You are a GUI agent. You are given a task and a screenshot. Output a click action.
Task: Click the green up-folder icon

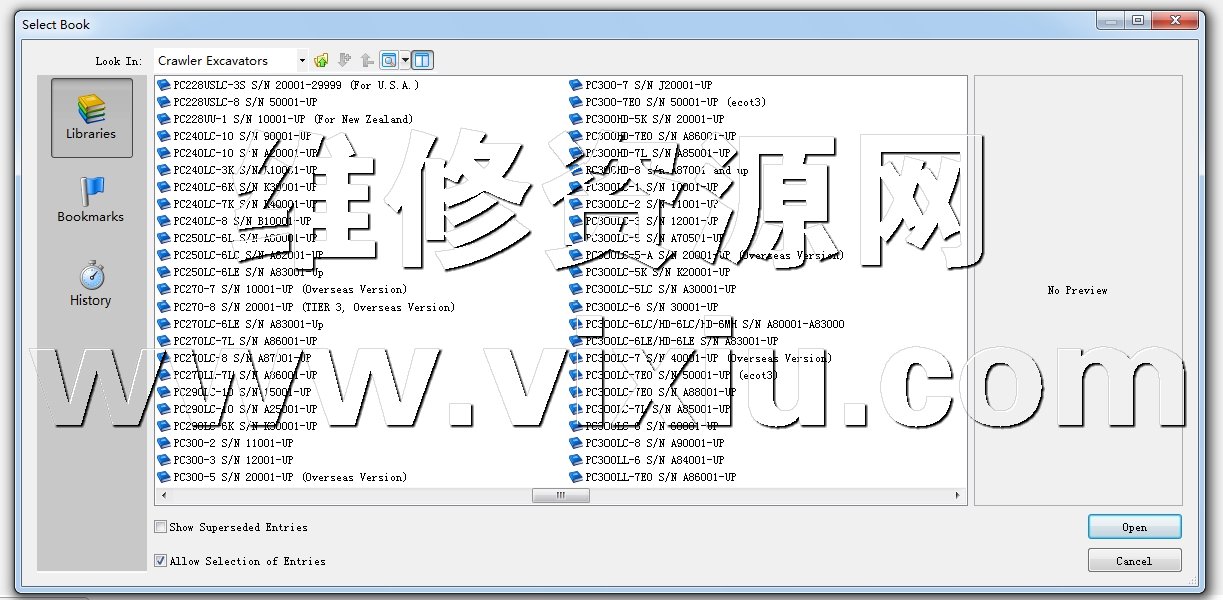[321, 61]
